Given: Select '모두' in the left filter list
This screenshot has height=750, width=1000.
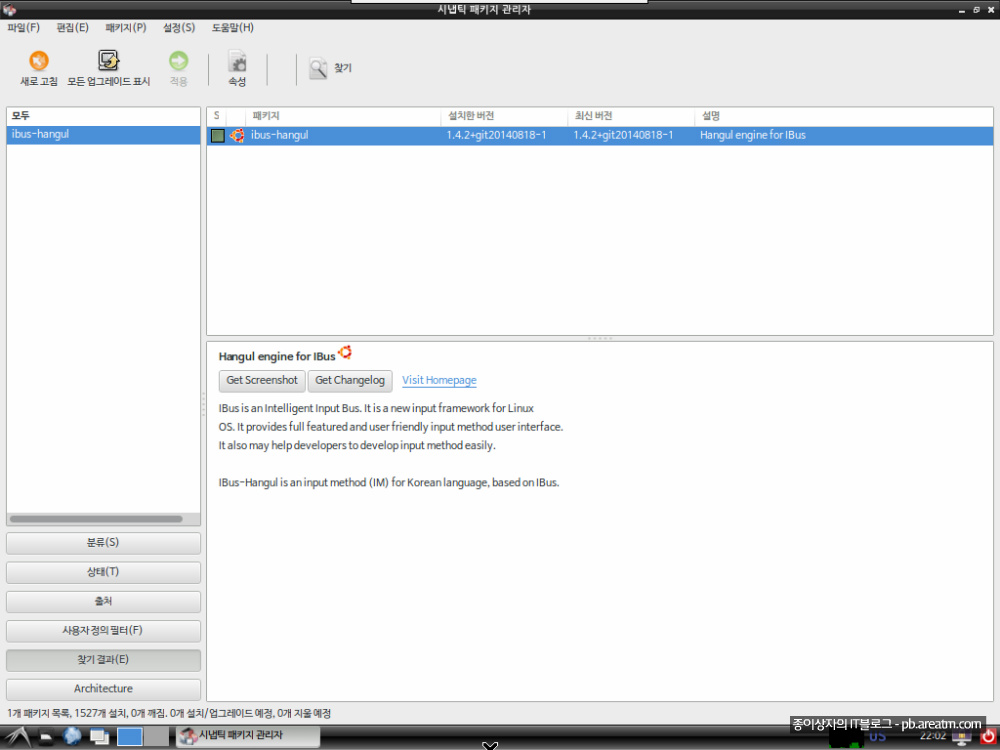Looking at the screenshot, I should click(103, 116).
